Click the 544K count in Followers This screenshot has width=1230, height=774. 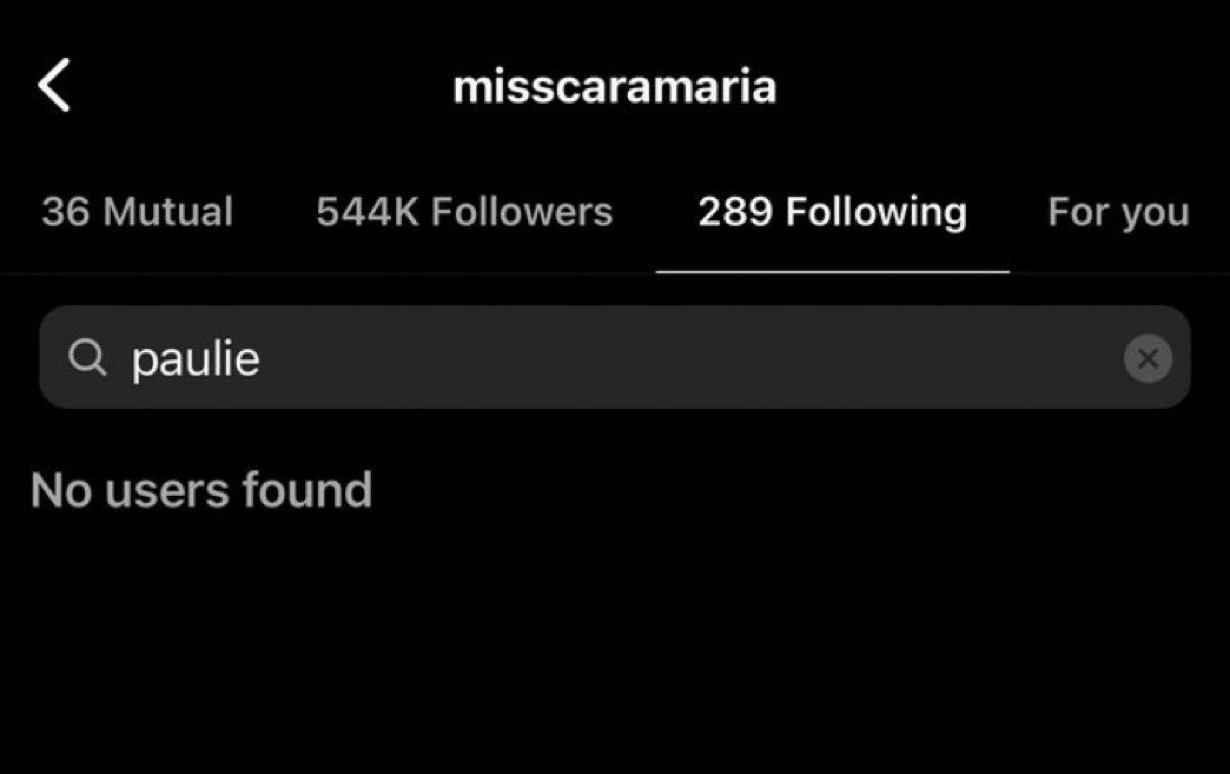pyautogui.click(x=368, y=212)
